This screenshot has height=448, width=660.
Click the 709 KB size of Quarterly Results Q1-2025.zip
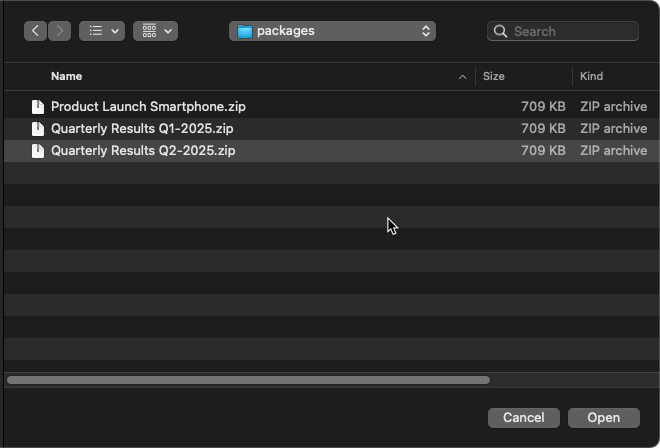click(x=543, y=128)
